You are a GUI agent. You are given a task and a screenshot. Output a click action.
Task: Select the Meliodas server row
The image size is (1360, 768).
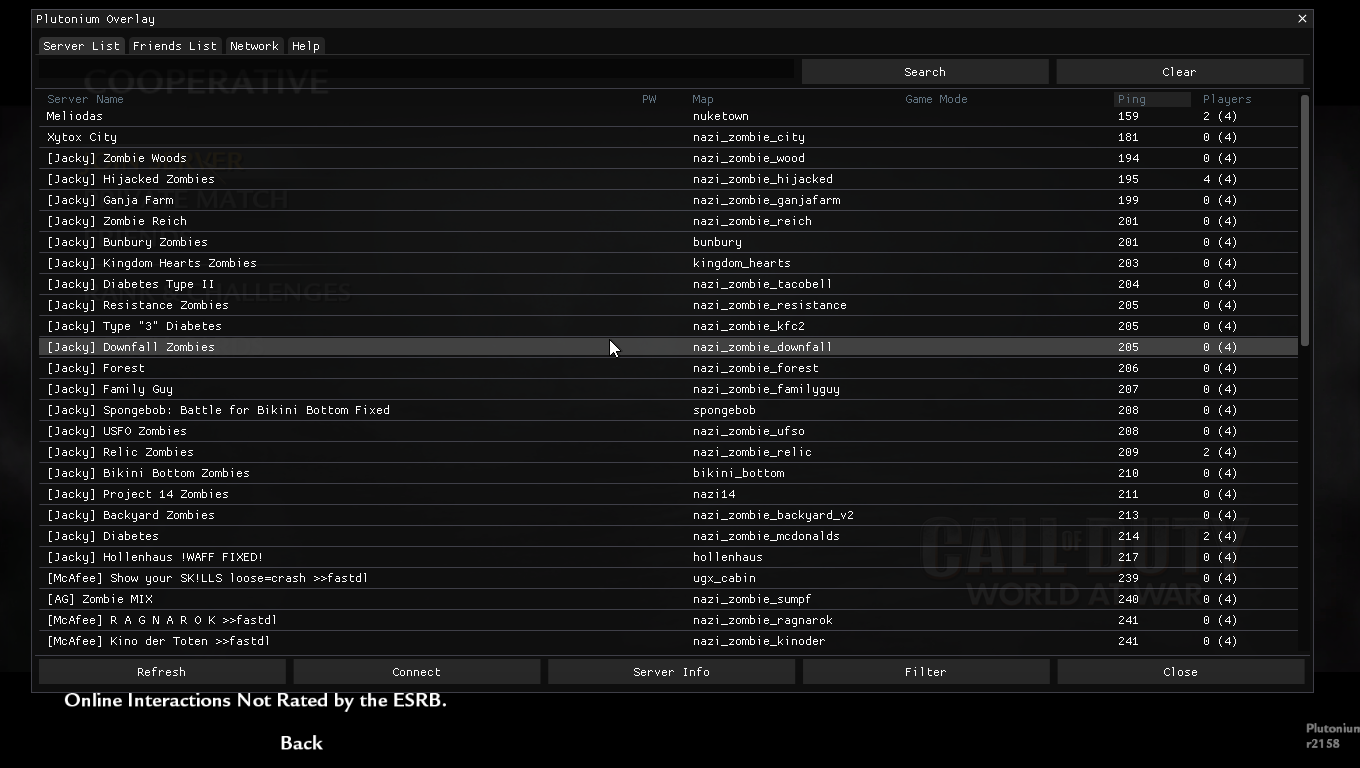[668, 116]
